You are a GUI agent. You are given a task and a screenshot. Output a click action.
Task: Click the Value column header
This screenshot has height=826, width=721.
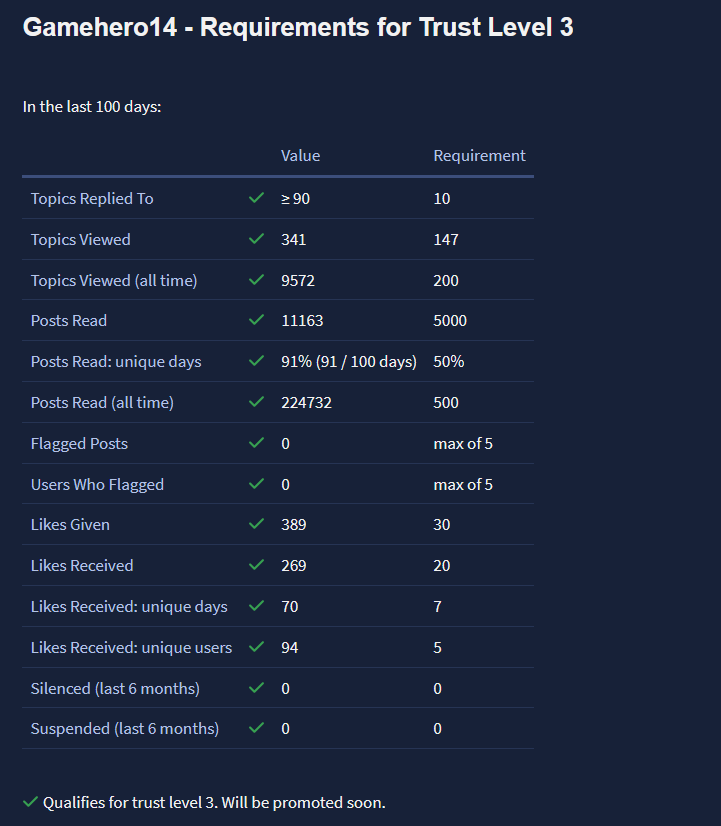click(x=300, y=155)
